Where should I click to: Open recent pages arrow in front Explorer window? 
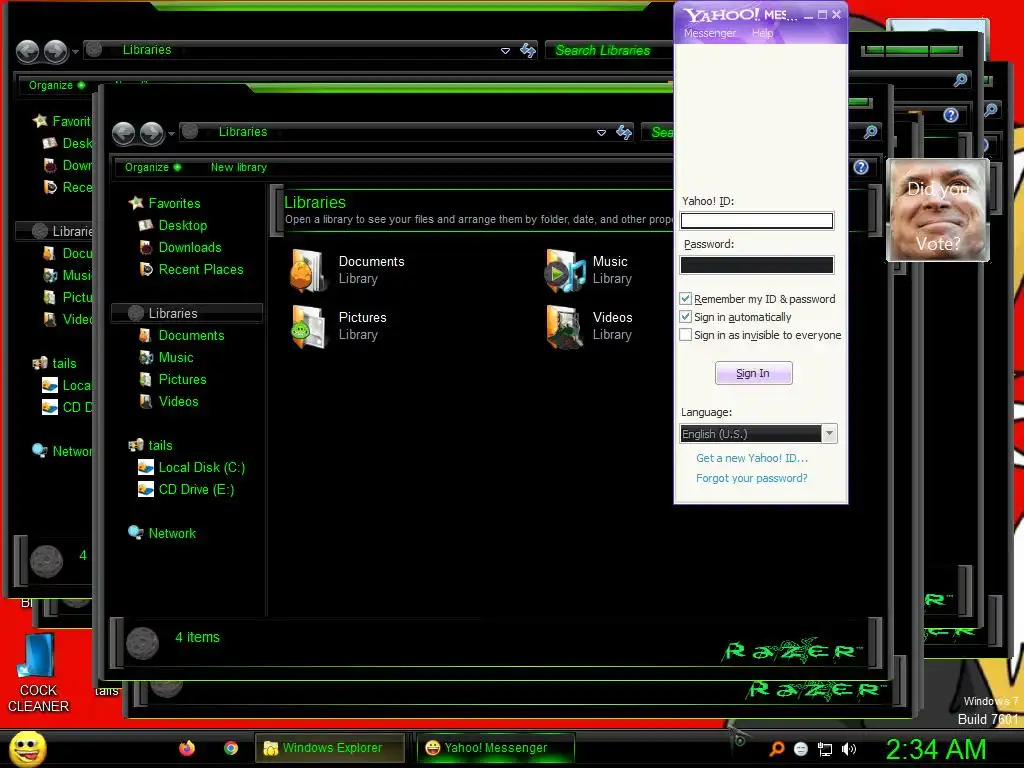tap(171, 134)
